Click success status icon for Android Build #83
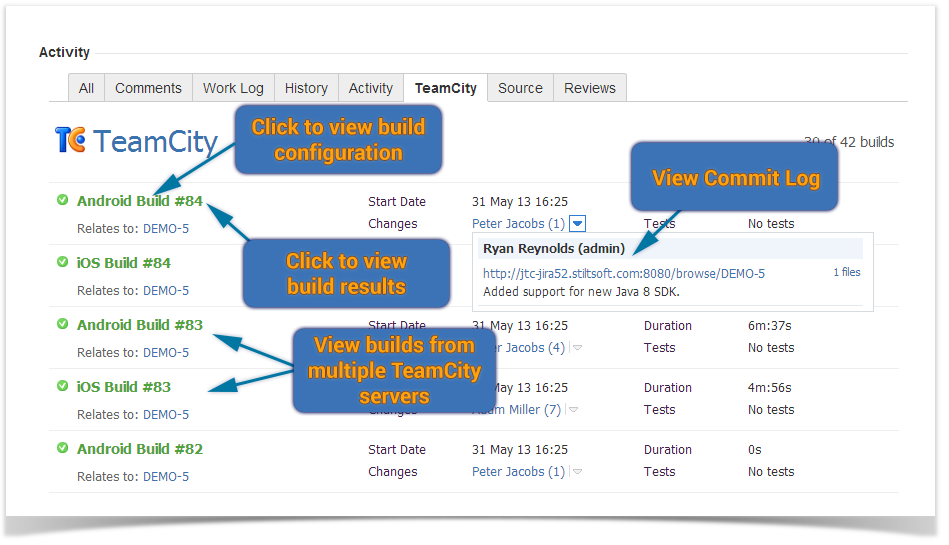 (62, 324)
